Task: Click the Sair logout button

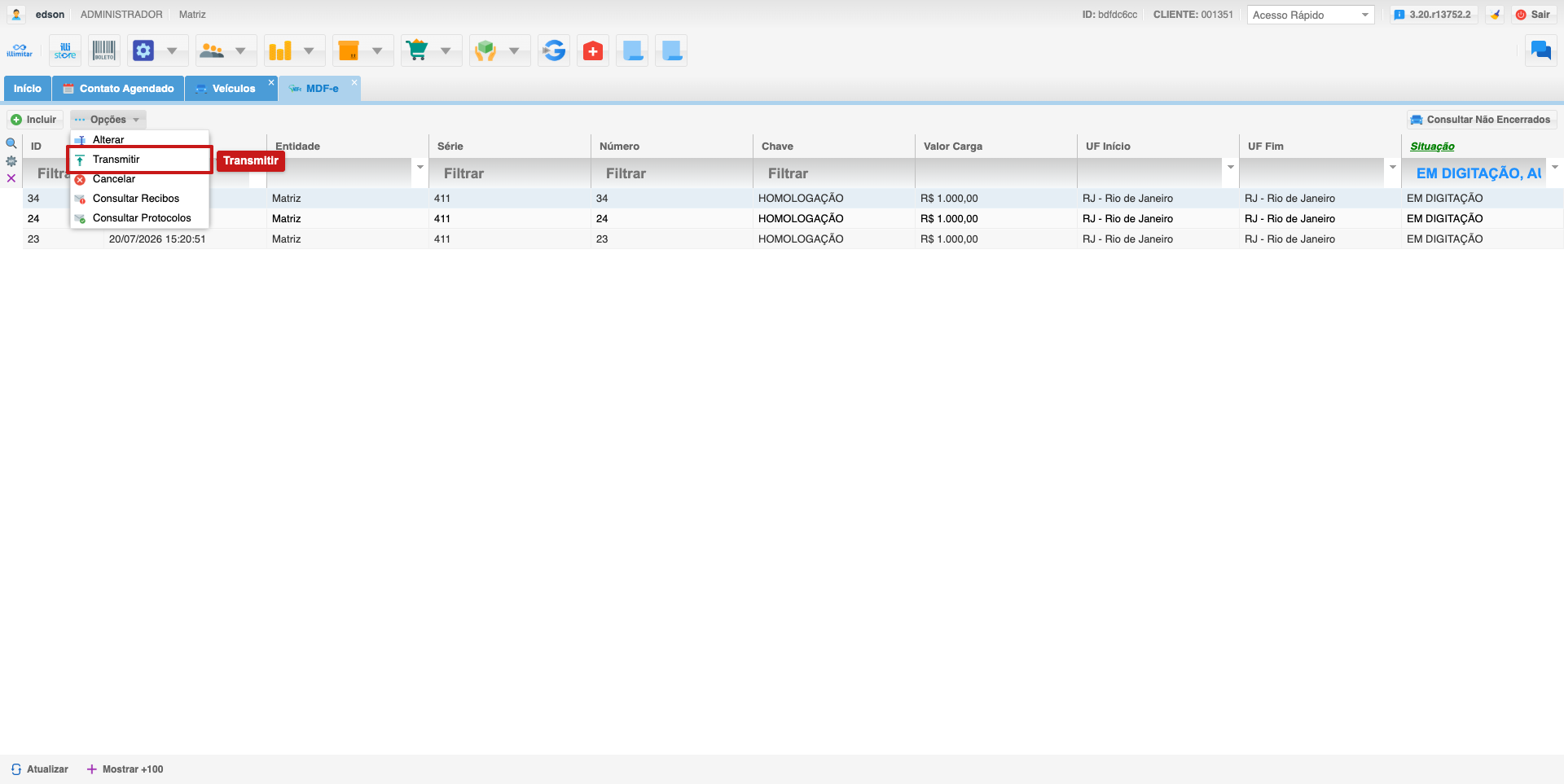Action: [x=1533, y=15]
